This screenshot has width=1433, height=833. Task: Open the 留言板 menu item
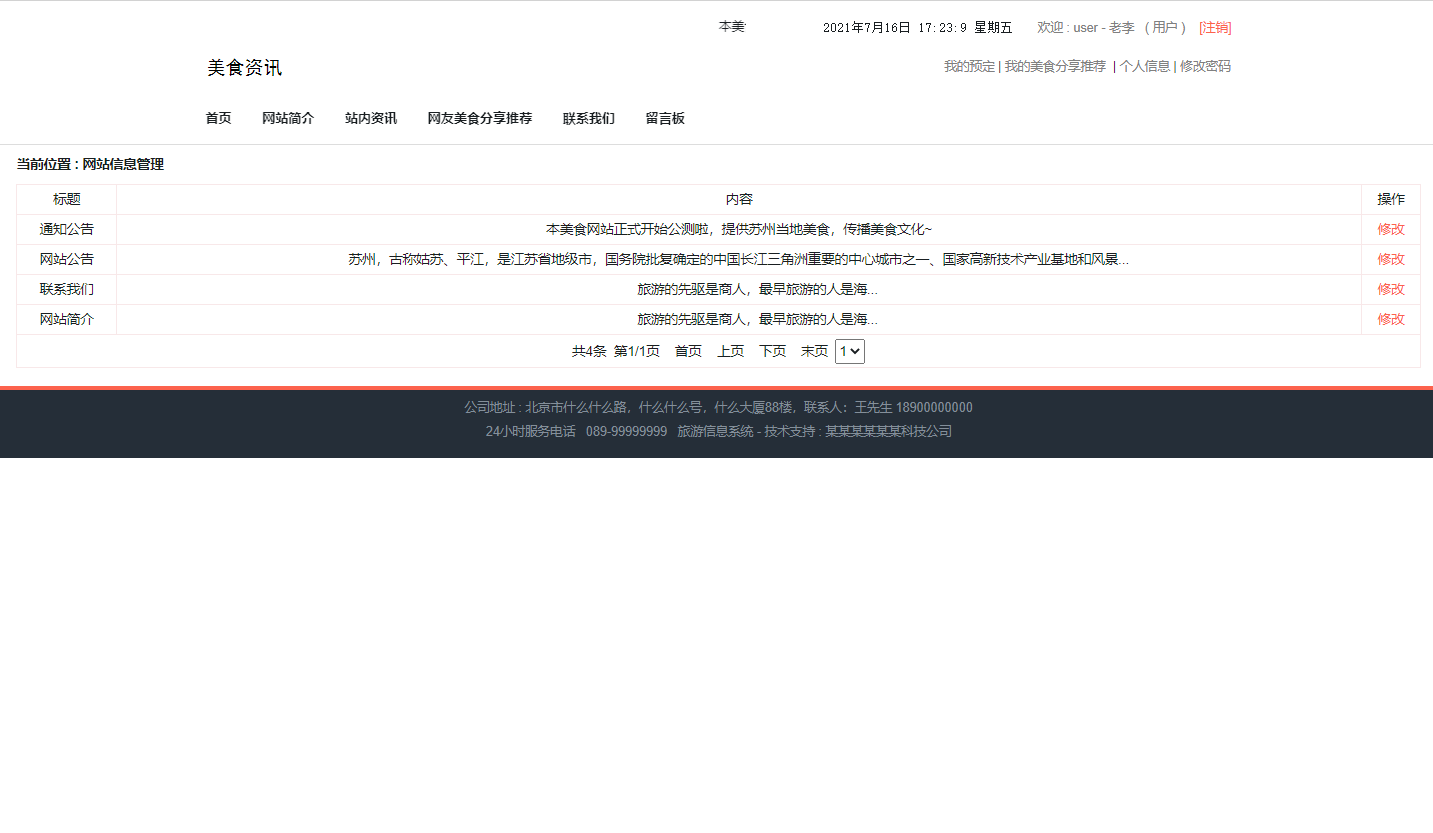tap(664, 118)
